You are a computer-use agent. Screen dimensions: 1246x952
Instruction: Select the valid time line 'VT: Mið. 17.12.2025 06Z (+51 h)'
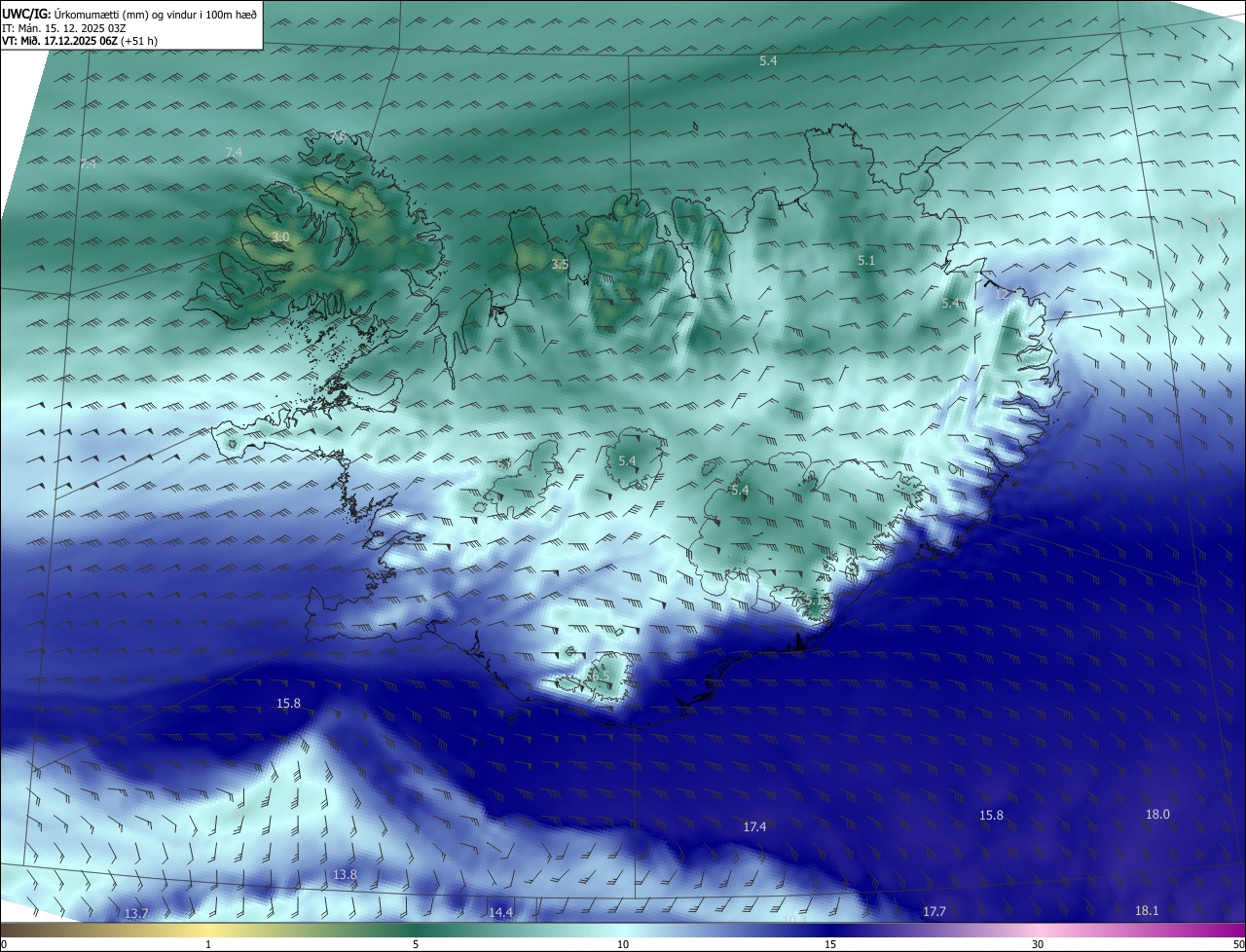[80, 41]
